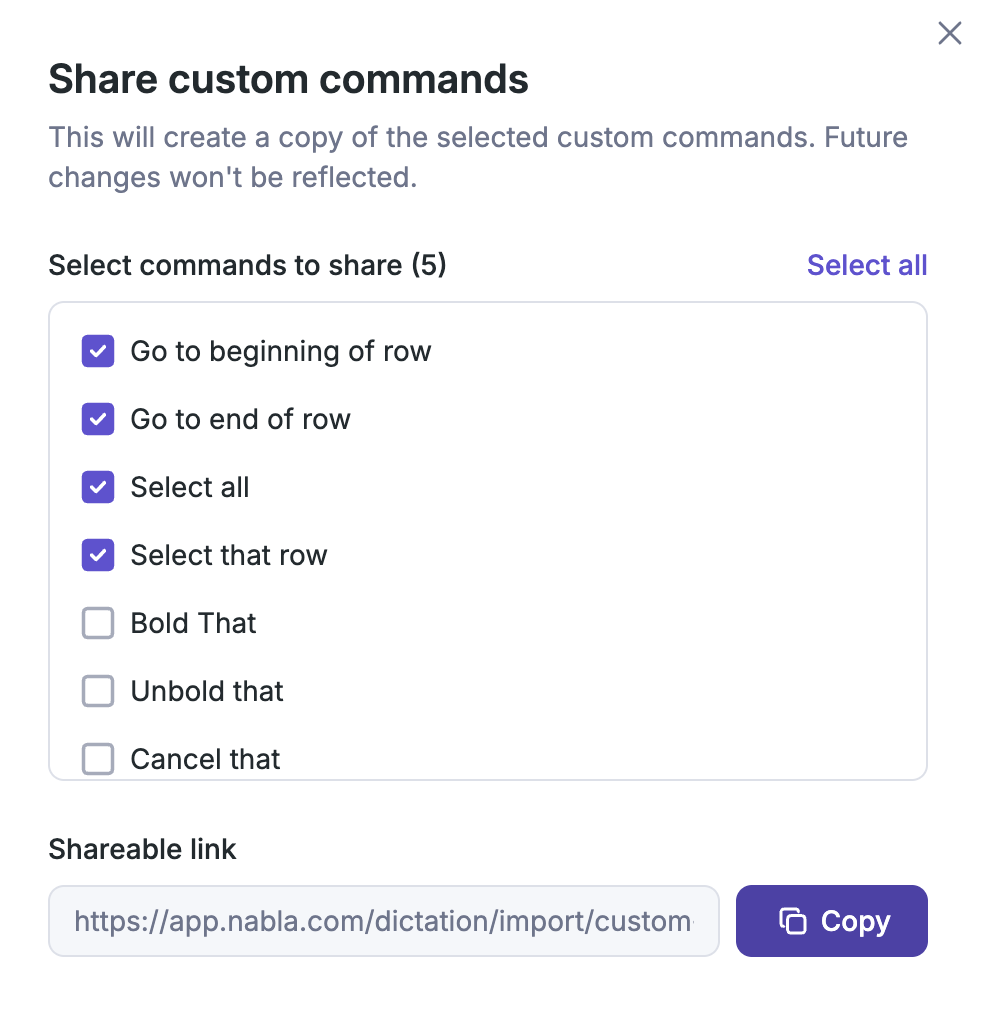Viewport: 986px width, 1012px height.
Task: Click into the shareable link URL field
Action: [x=383, y=921]
